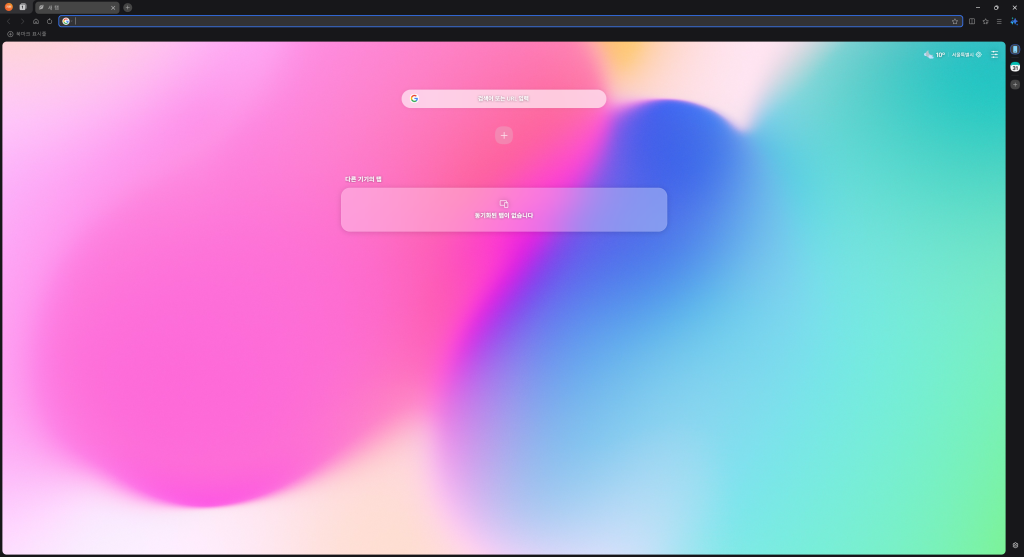The image size is (1024, 557).
Task: Click the profile avatar icon in title bar
Action: [9, 7]
